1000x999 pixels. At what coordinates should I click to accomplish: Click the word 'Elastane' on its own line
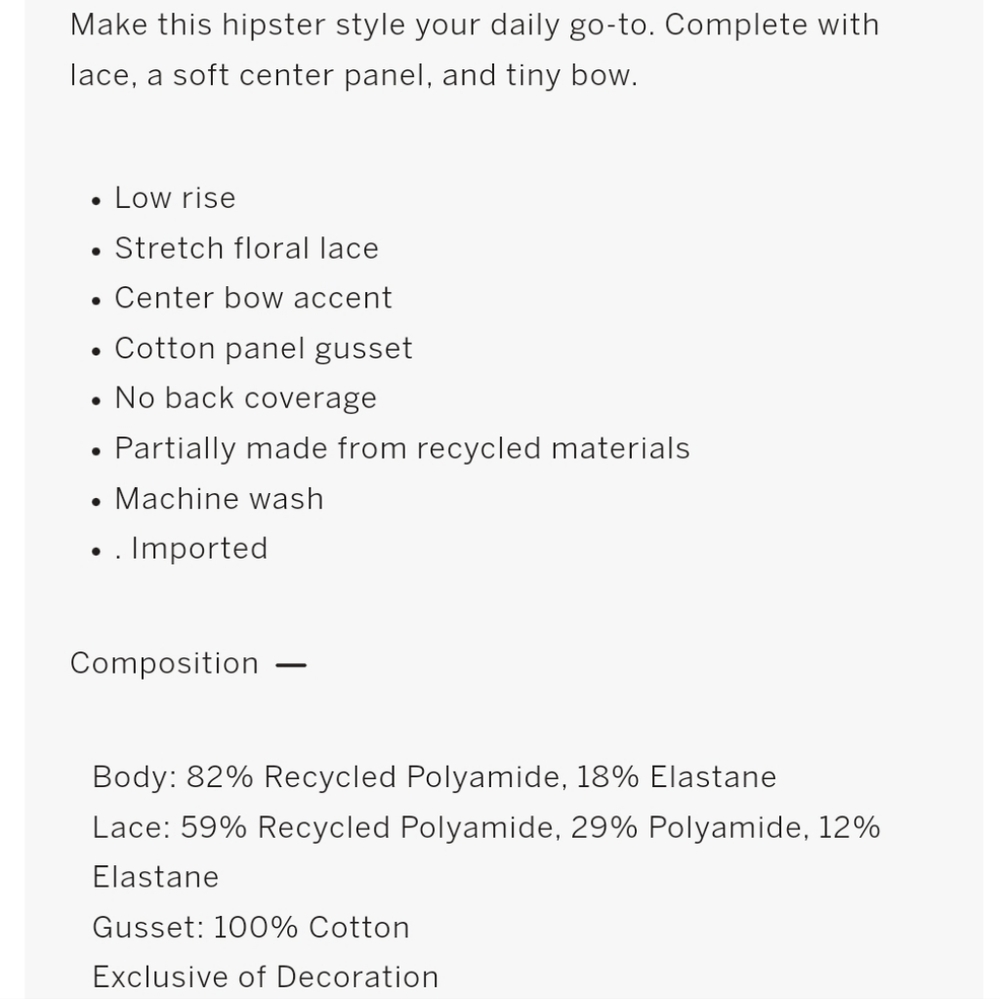[x=156, y=877]
